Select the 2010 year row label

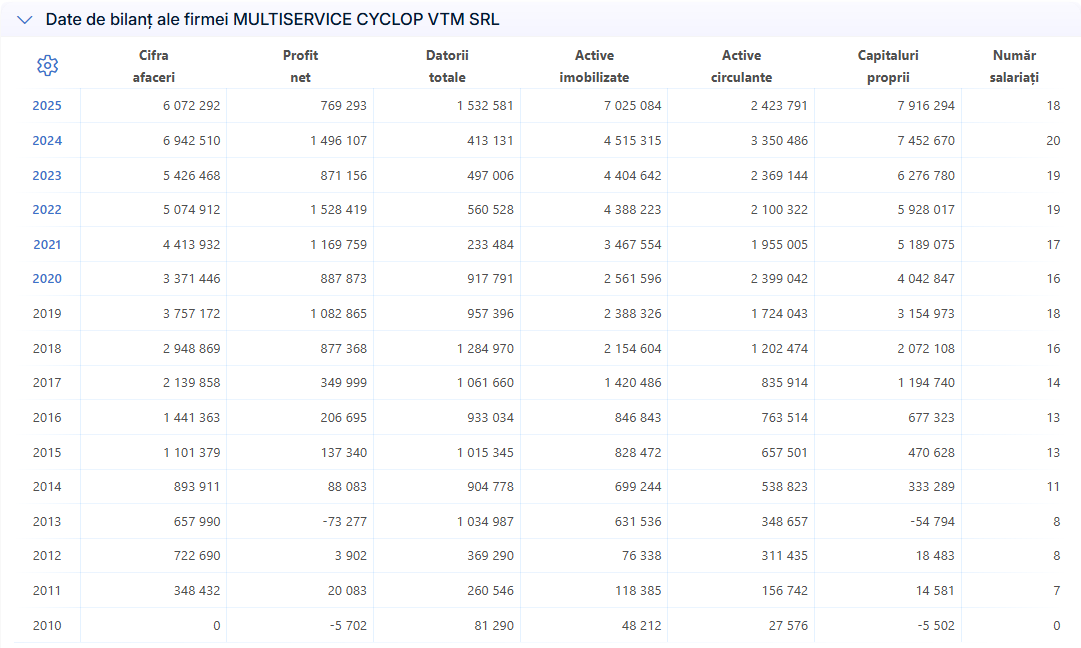tap(47, 625)
